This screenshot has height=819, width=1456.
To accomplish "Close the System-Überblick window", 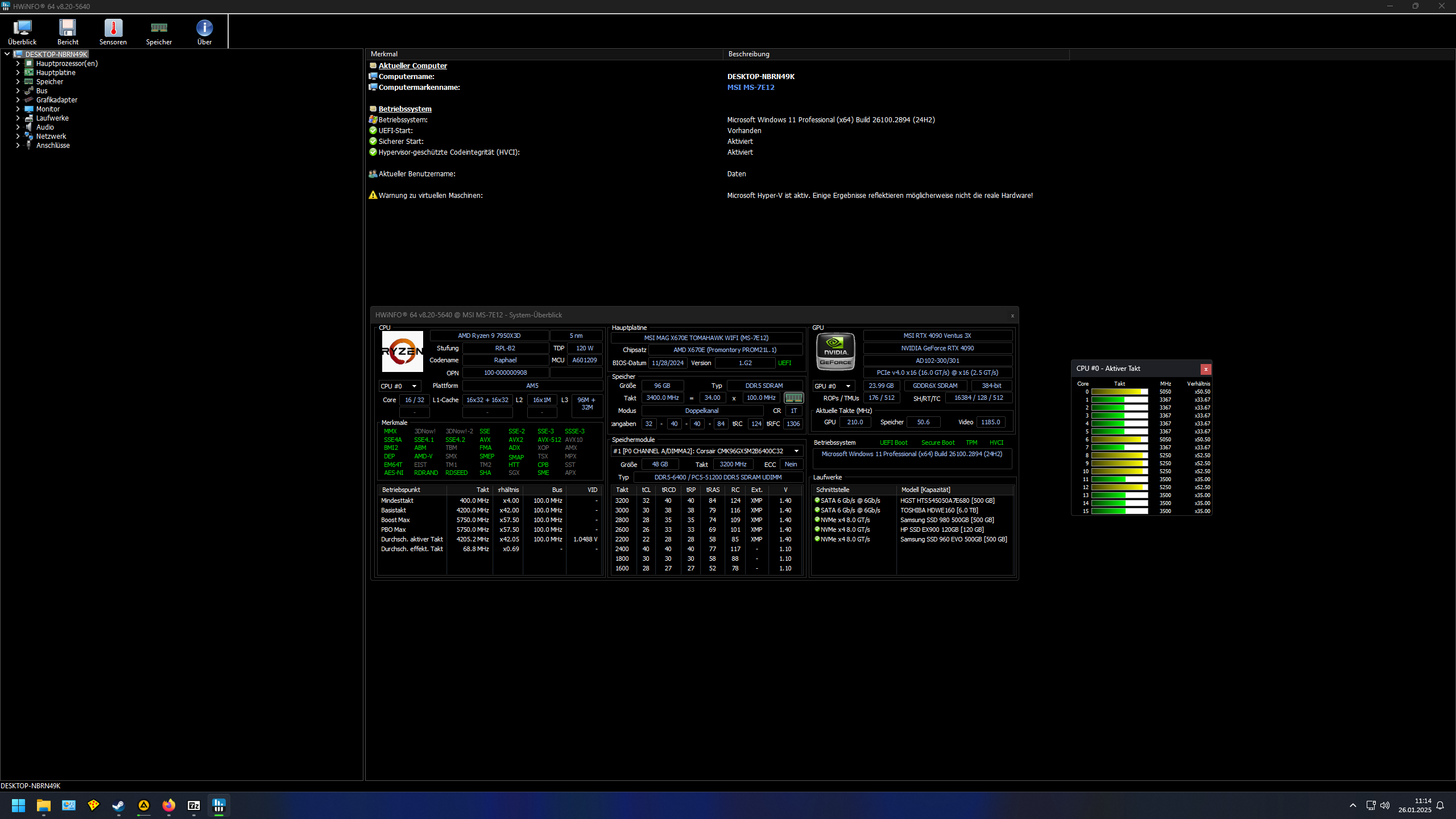I will pyautogui.click(x=1012, y=315).
